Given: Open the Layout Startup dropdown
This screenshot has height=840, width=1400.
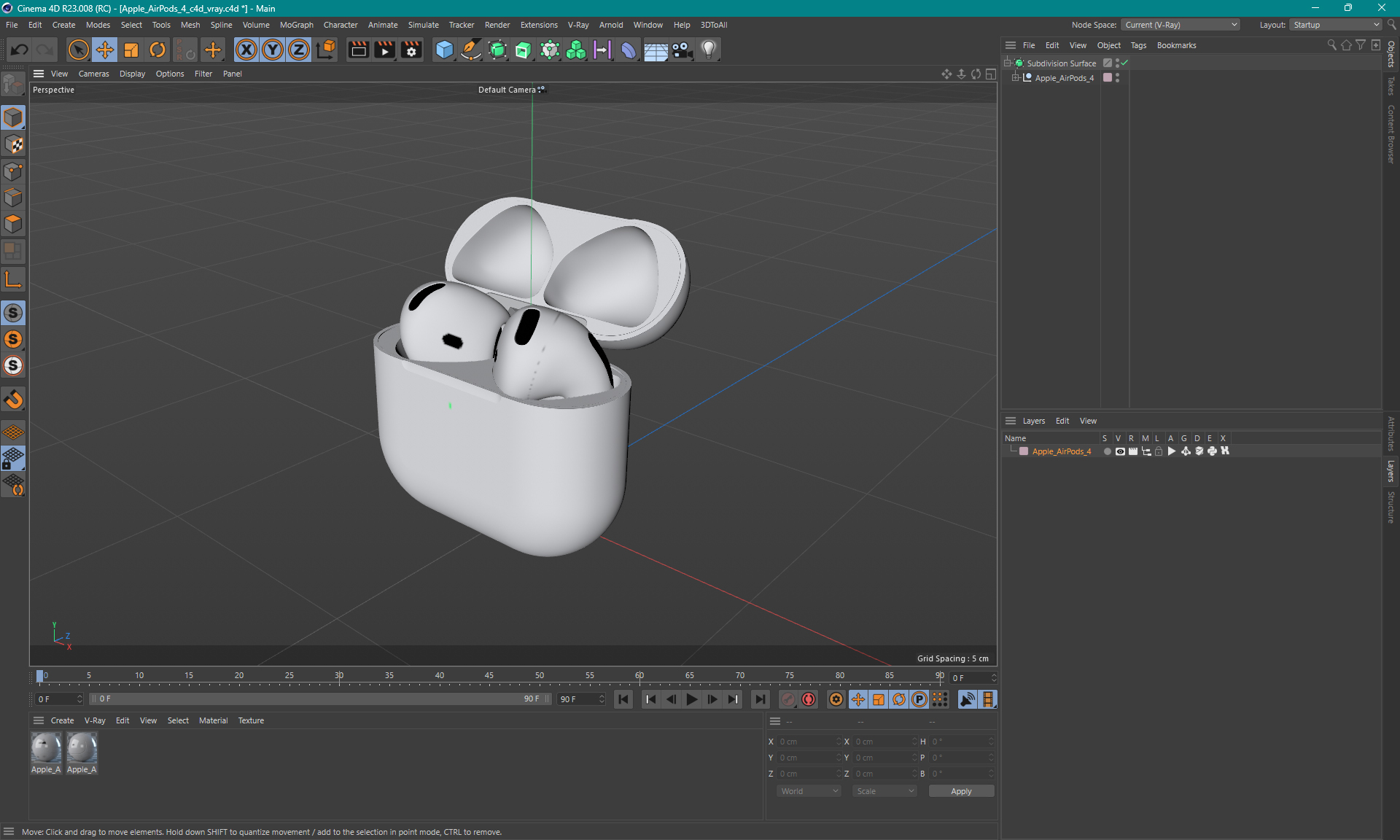Looking at the screenshot, I should (x=1337, y=25).
